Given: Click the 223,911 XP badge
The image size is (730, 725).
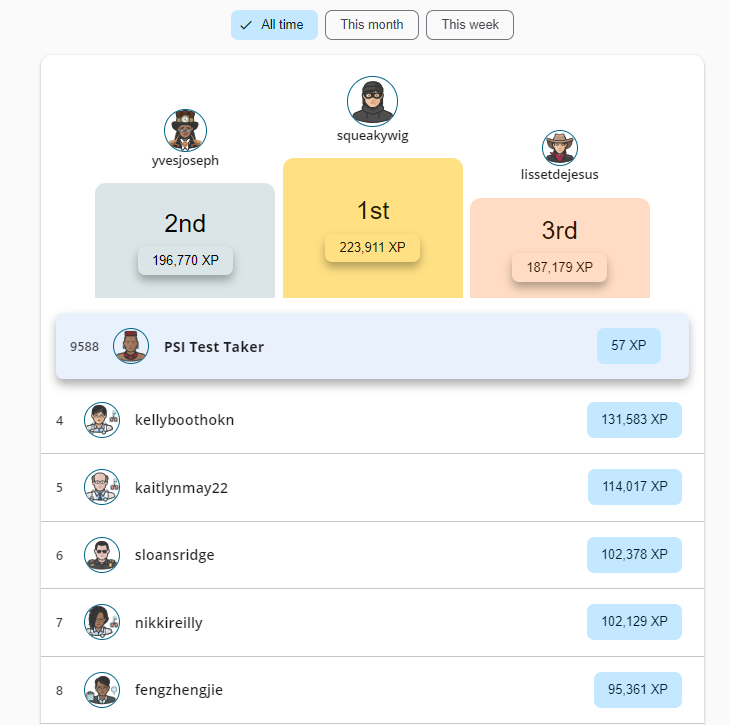Looking at the screenshot, I should (x=372, y=247).
